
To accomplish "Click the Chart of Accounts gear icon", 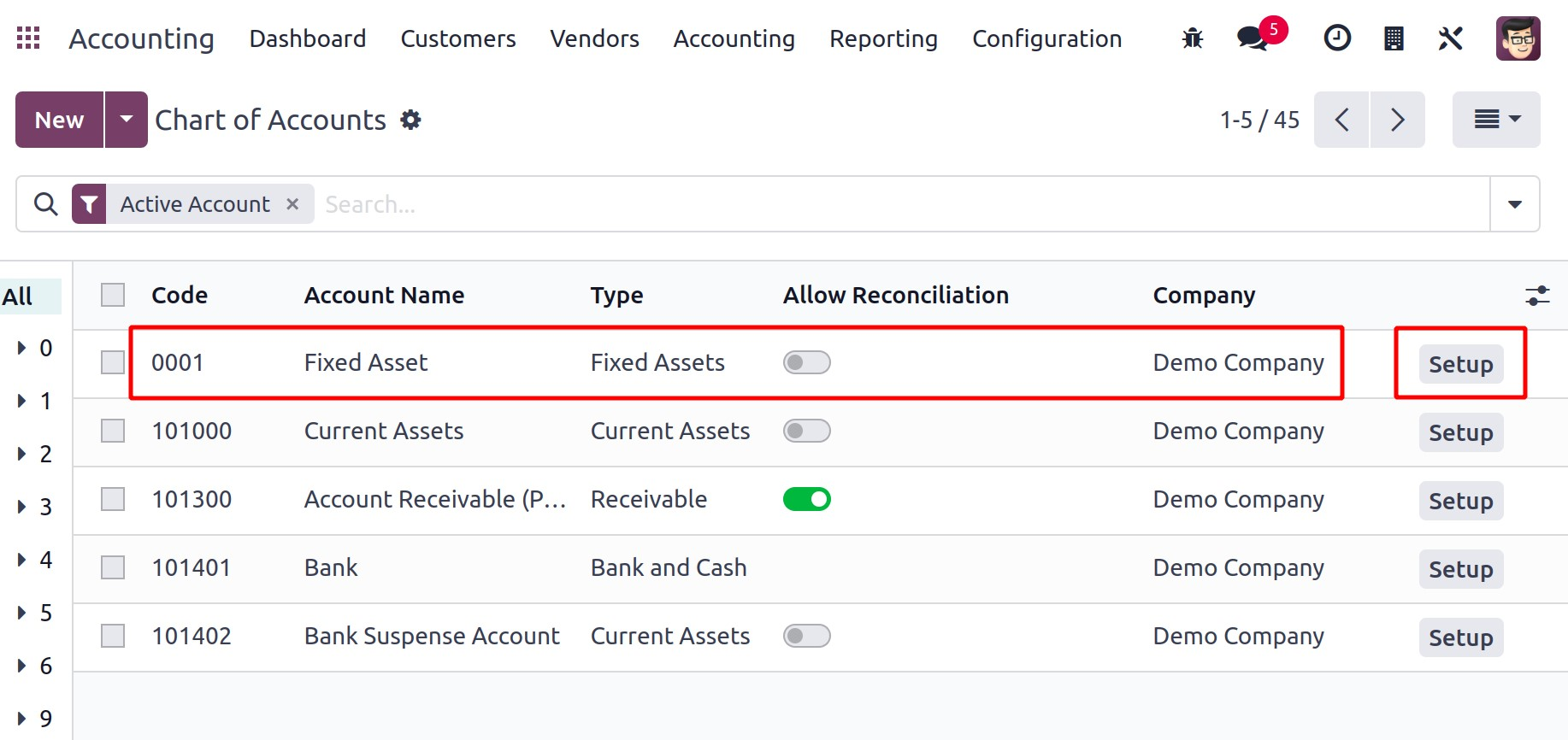I will [x=411, y=120].
